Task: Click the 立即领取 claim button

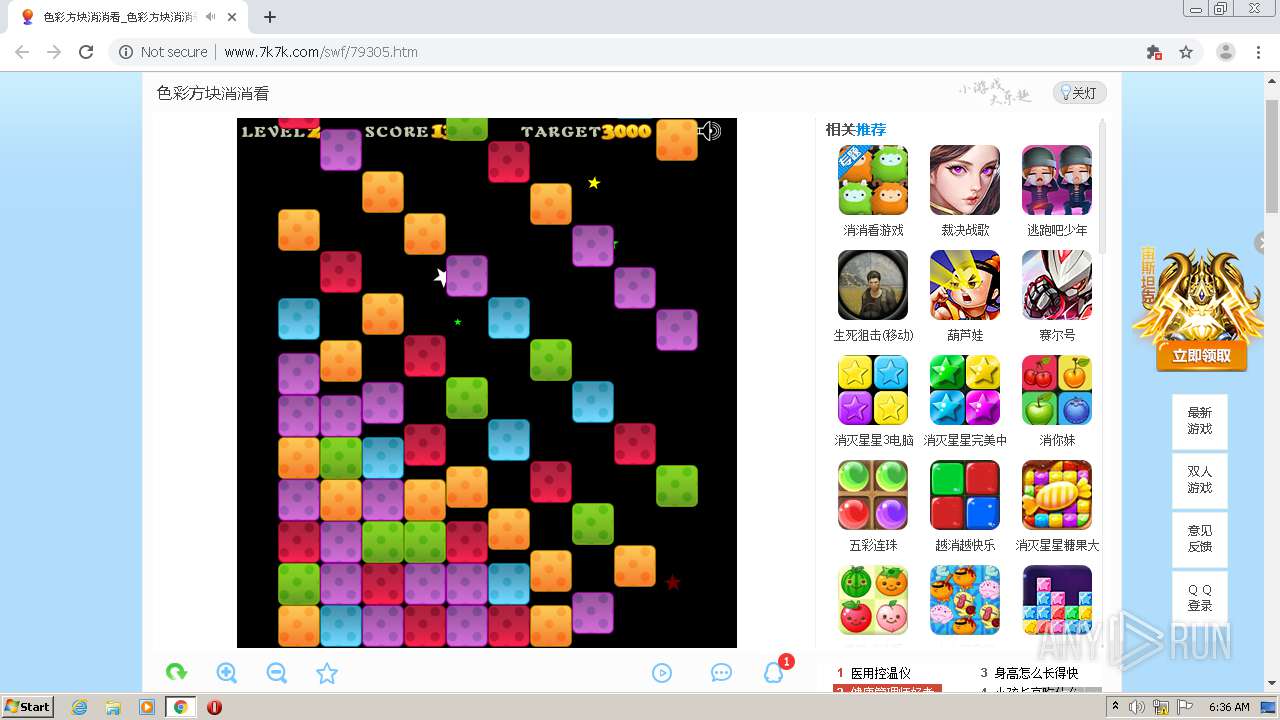Action: point(1202,356)
